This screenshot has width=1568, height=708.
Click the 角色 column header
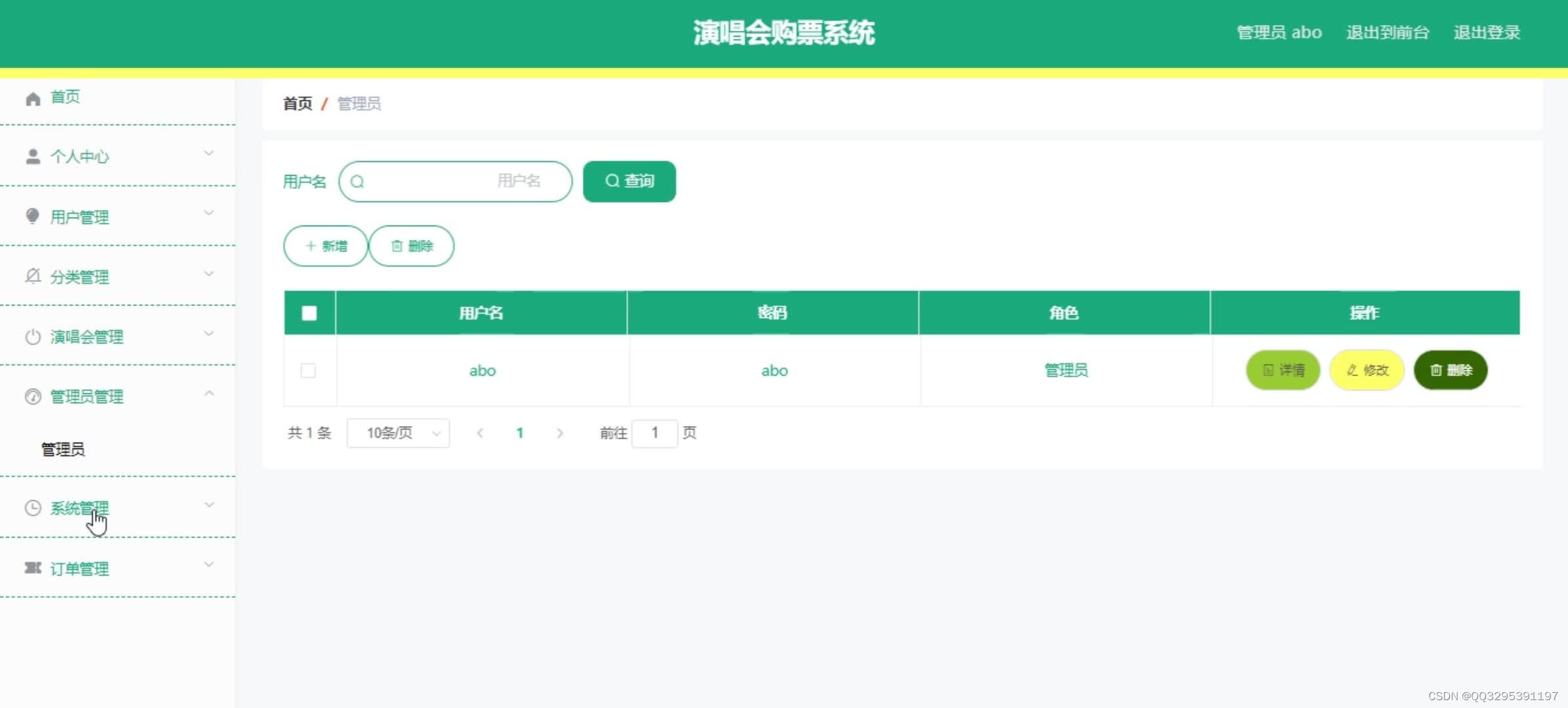click(1064, 313)
